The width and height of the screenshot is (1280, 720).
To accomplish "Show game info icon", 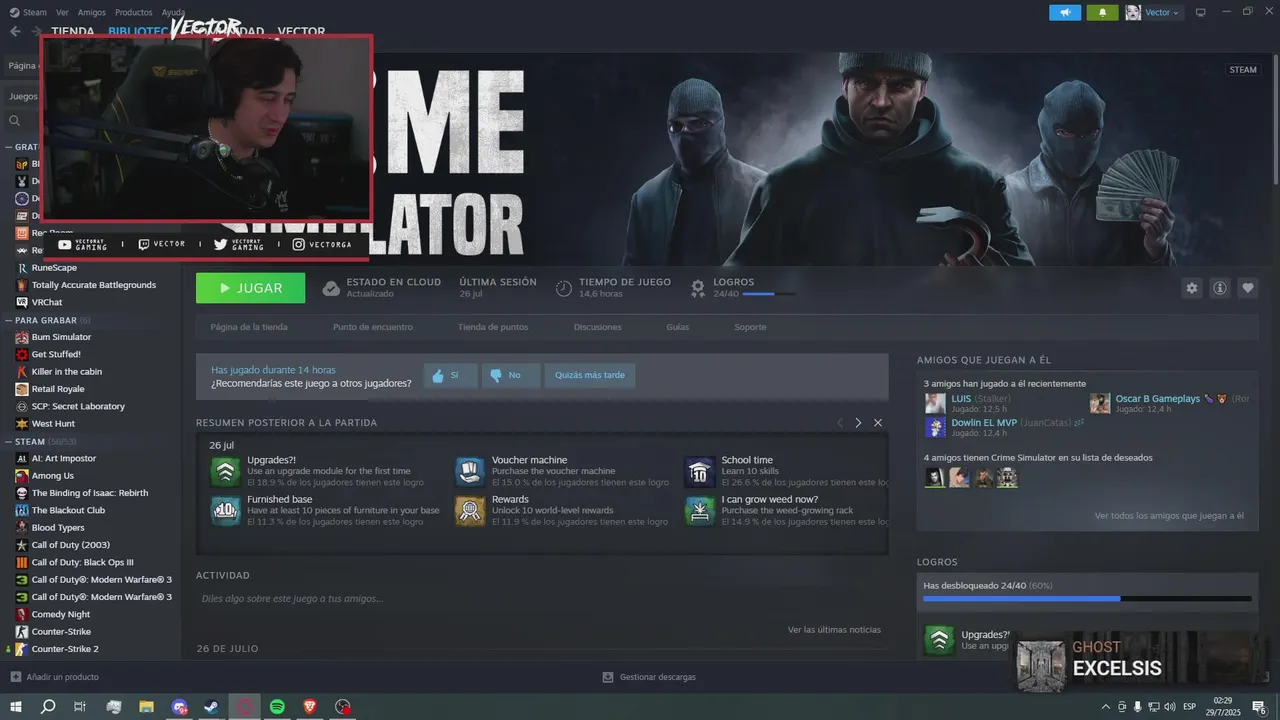I will (1219, 288).
